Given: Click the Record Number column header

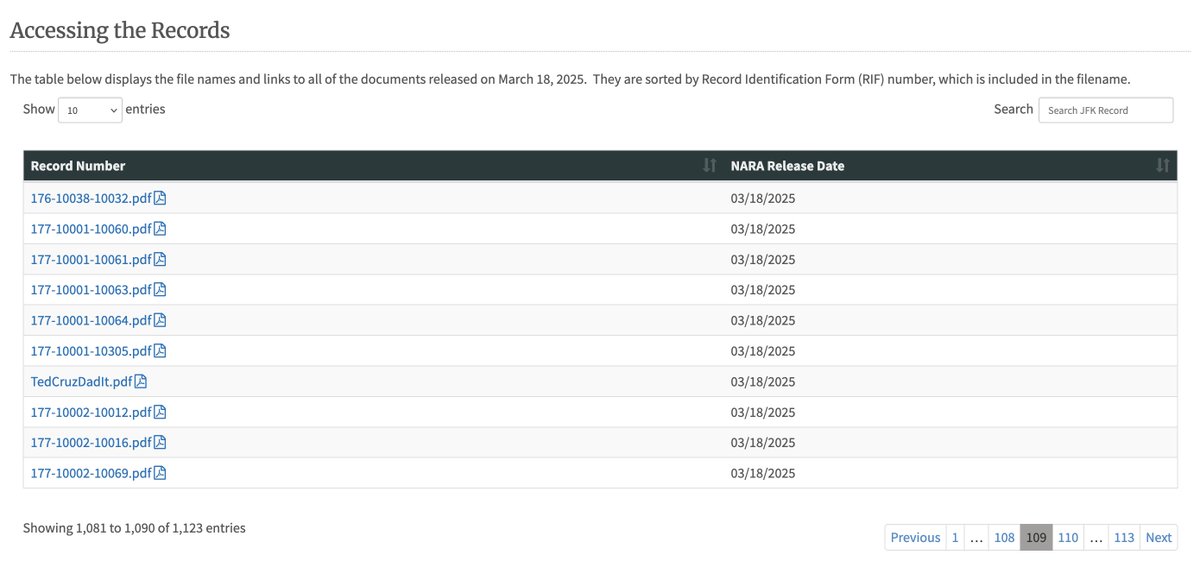Looking at the screenshot, I should click(373, 166).
